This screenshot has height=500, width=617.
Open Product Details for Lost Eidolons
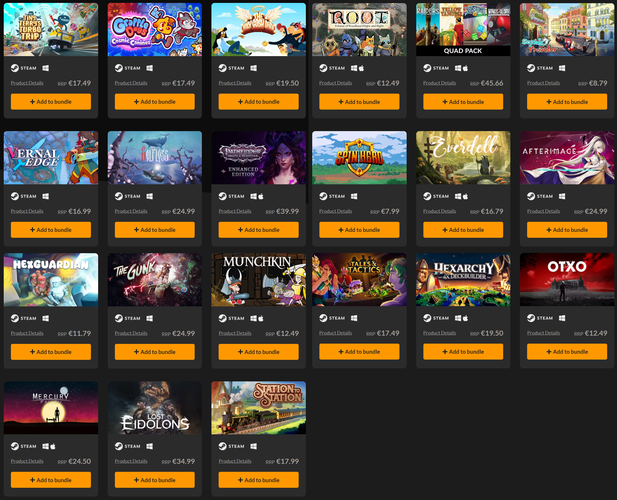(131, 461)
